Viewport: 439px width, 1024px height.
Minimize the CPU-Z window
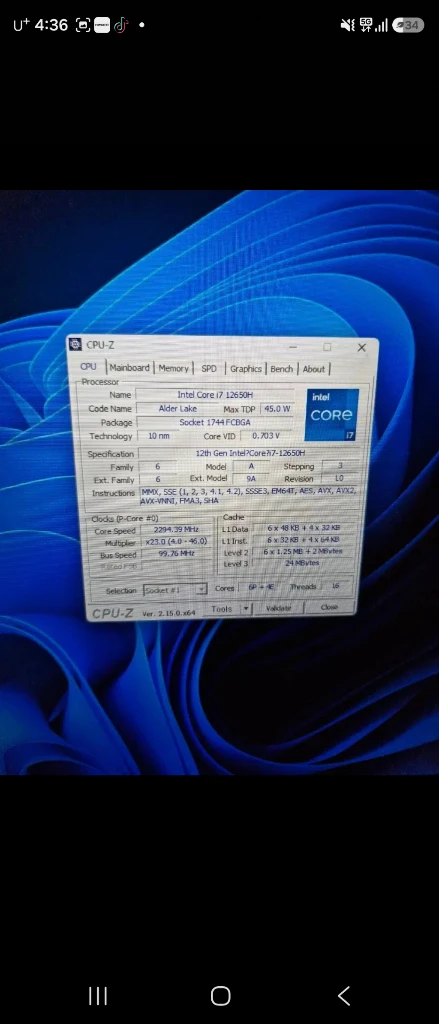tap(293, 347)
